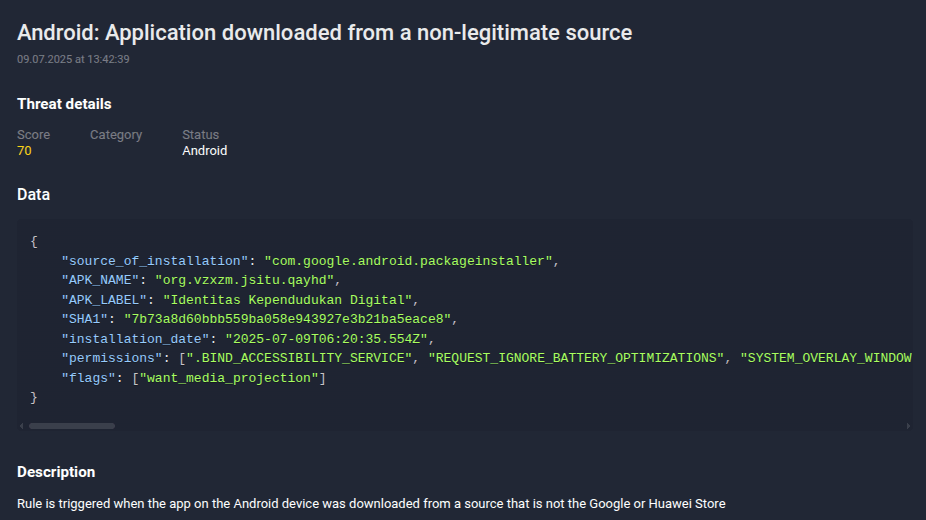
Task: Click the Description section heading
Action: pos(56,472)
